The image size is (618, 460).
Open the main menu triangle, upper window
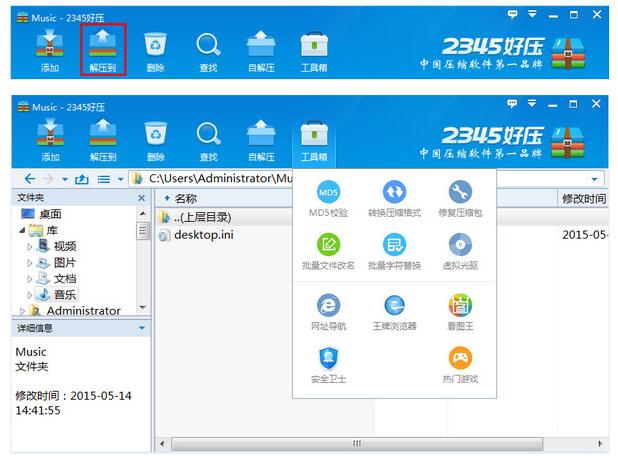point(532,14)
